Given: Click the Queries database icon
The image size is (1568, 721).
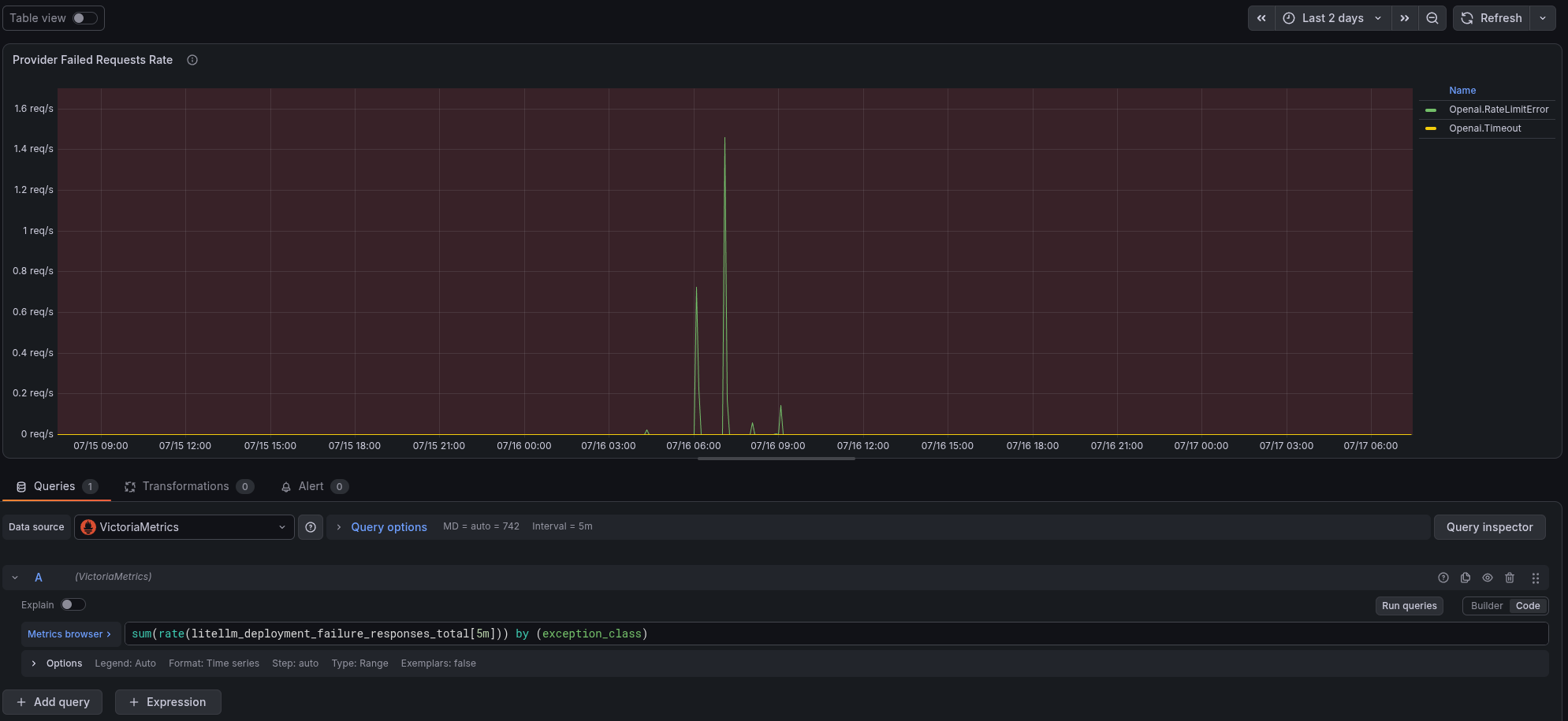Looking at the screenshot, I should [x=21, y=487].
